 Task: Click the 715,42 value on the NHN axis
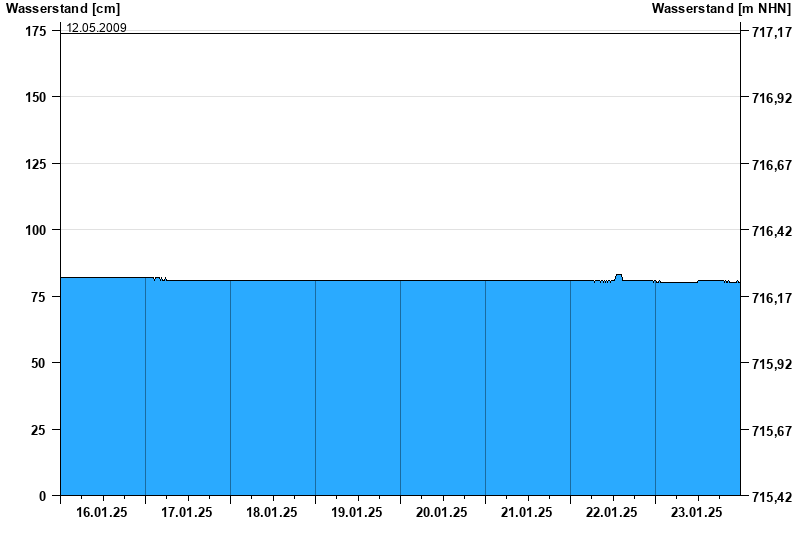(772, 497)
